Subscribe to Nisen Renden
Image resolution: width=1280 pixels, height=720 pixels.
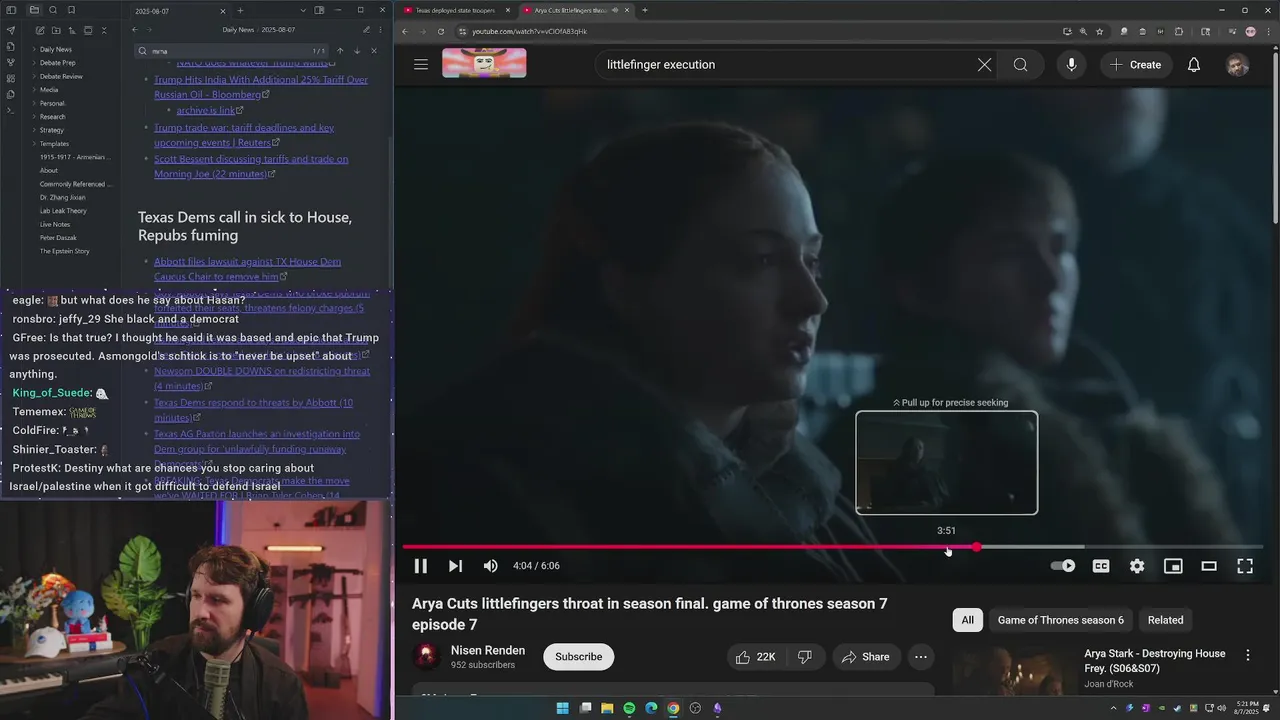(579, 657)
